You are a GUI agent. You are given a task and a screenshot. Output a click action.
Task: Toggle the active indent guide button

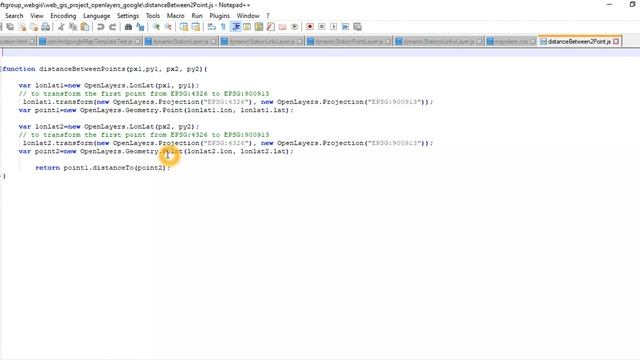tap(236, 27)
